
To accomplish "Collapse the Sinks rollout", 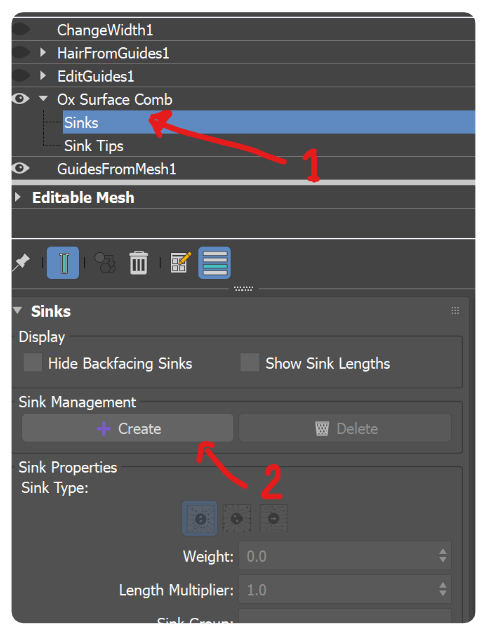I will (x=17, y=311).
